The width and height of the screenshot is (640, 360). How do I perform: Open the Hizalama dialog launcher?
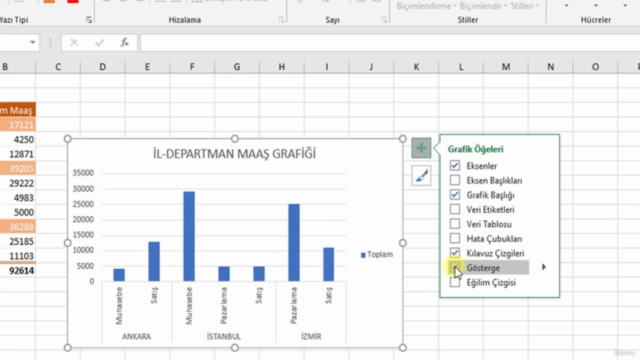click(x=281, y=20)
